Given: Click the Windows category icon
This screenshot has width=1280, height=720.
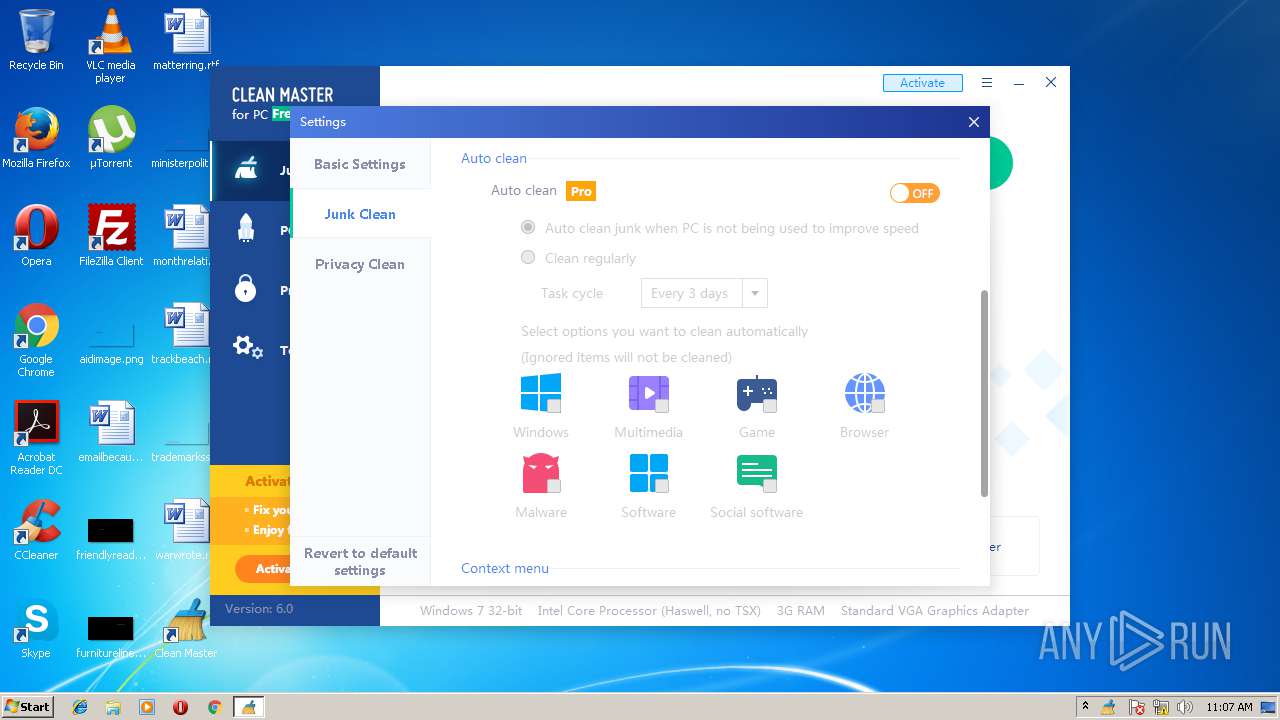Looking at the screenshot, I should pyautogui.click(x=540, y=393).
